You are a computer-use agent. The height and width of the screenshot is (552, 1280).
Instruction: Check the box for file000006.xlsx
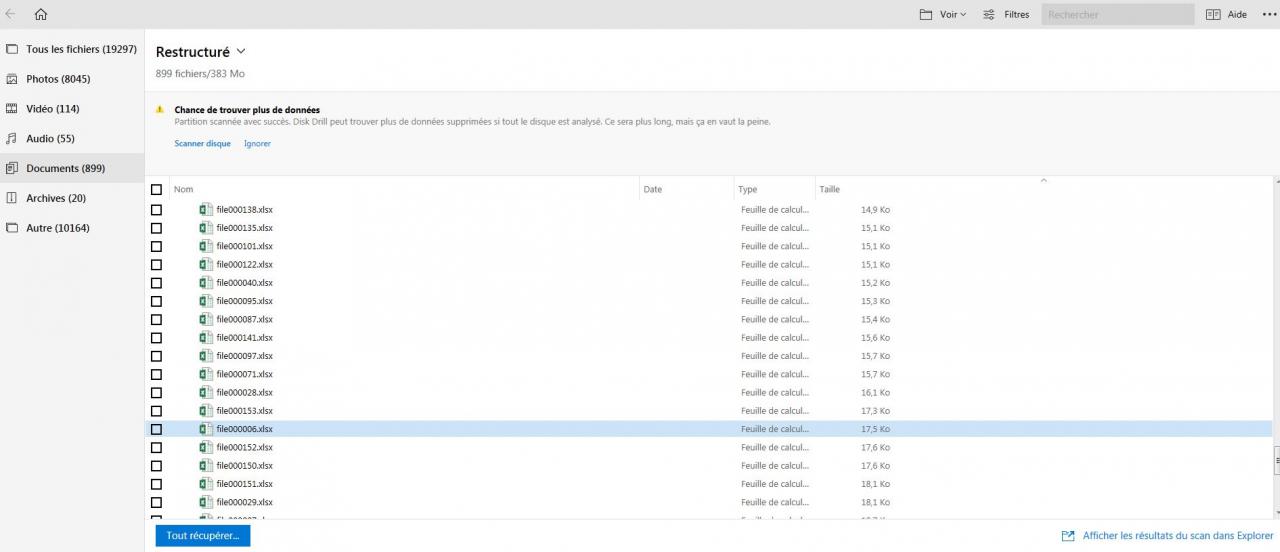tap(156, 429)
